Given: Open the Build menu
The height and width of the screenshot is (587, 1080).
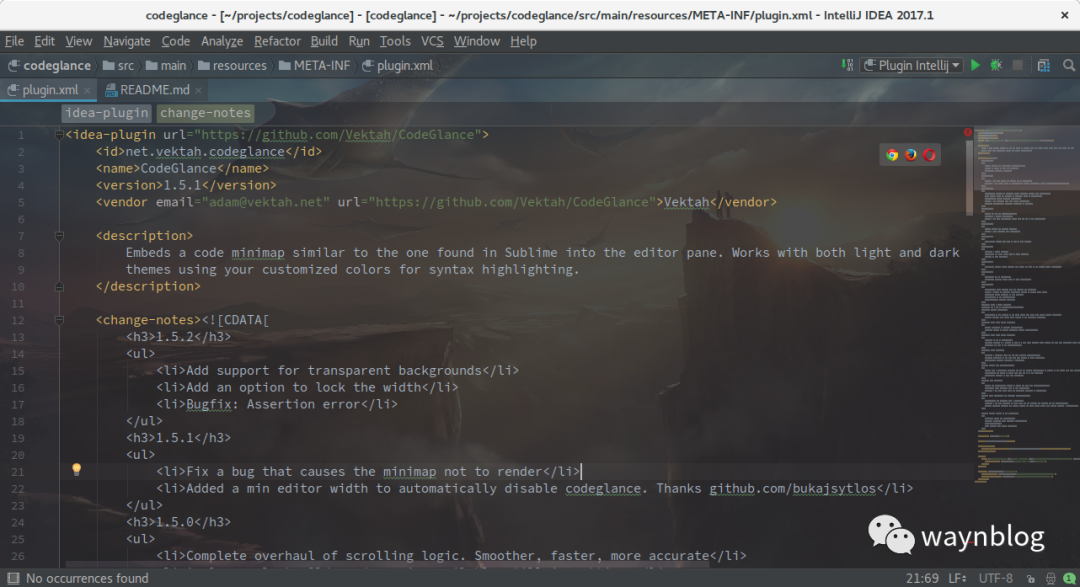Looking at the screenshot, I should tap(324, 41).
